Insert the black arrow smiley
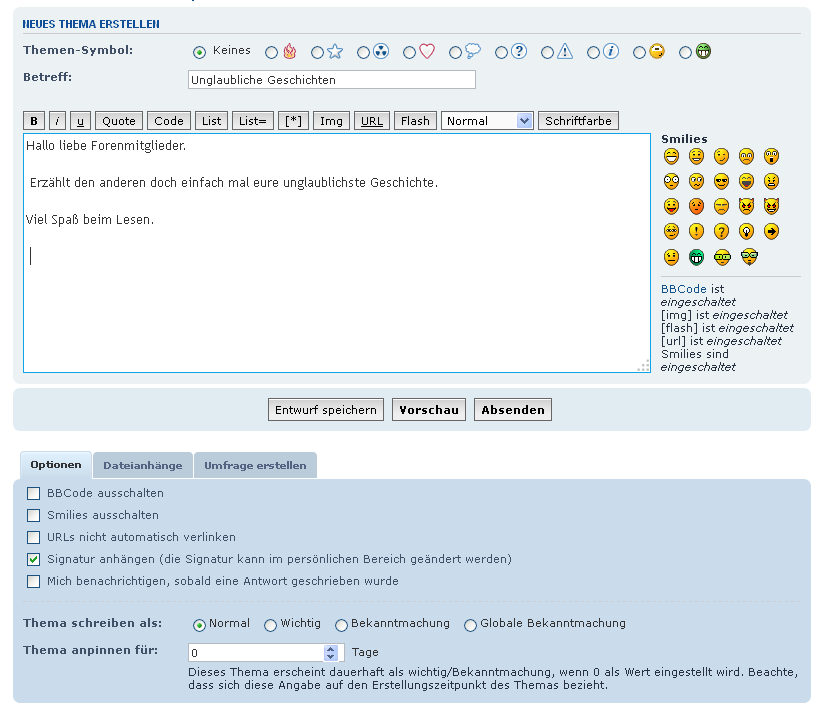 771,232
